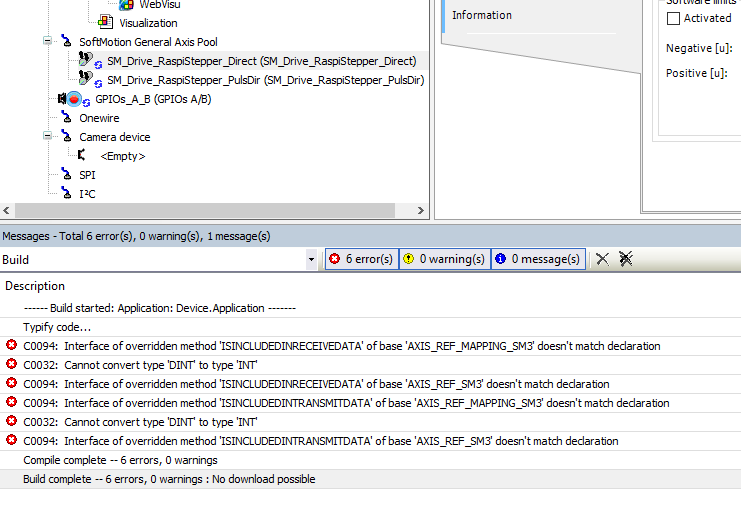Open the Build message category dropdown

click(x=311, y=259)
